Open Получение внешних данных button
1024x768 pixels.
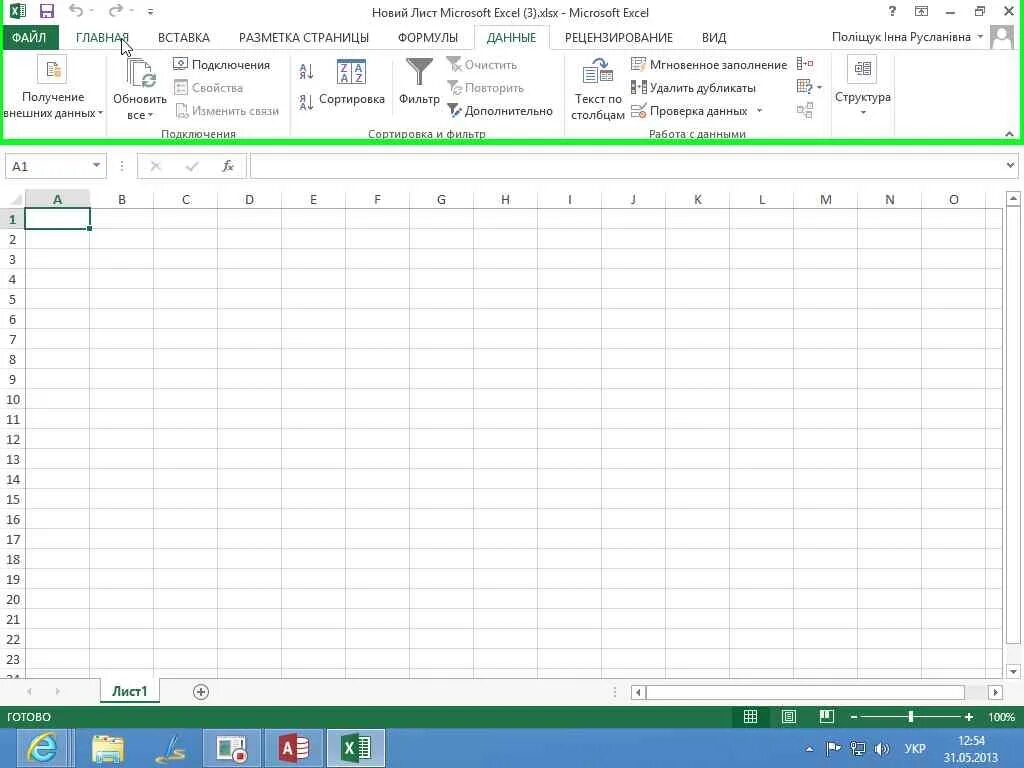53,89
